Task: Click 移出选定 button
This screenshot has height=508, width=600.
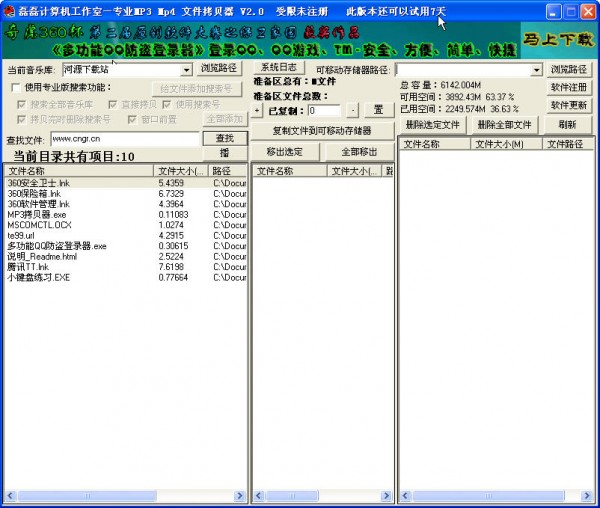Action: (285, 152)
